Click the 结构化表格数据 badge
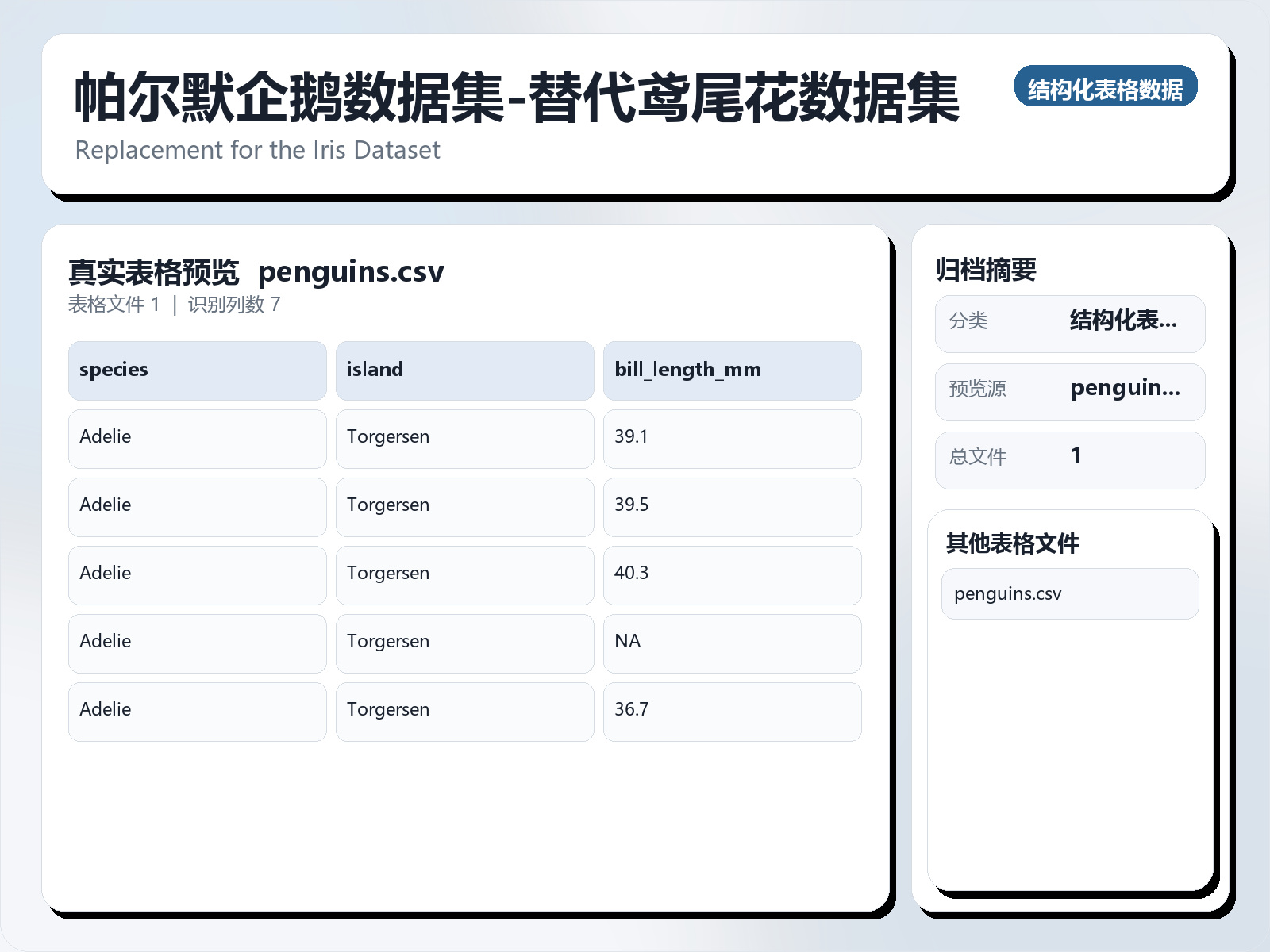This screenshot has height=952, width=1270. tap(1106, 88)
